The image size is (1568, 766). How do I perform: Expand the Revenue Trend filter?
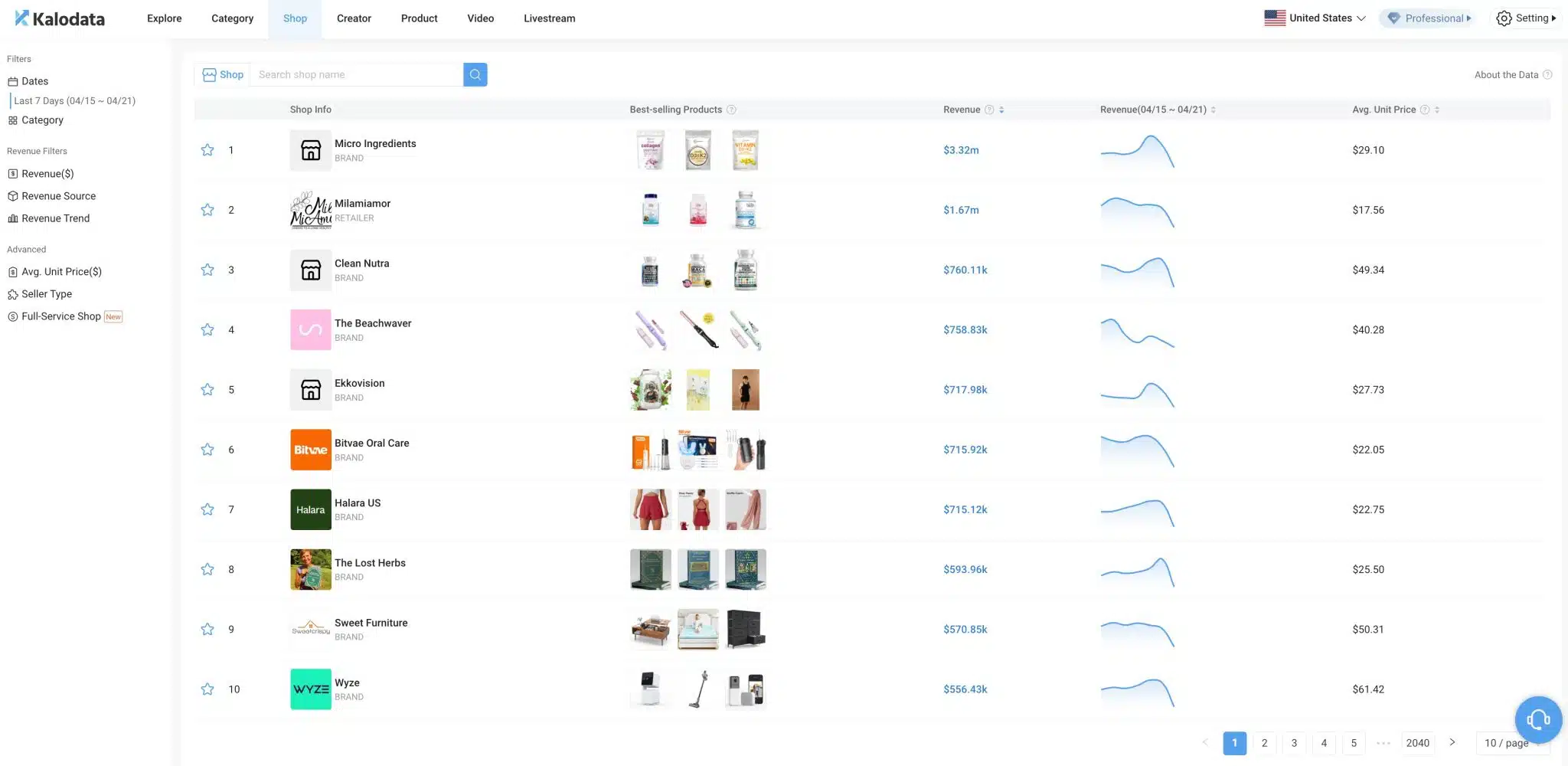pyautogui.click(x=48, y=218)
